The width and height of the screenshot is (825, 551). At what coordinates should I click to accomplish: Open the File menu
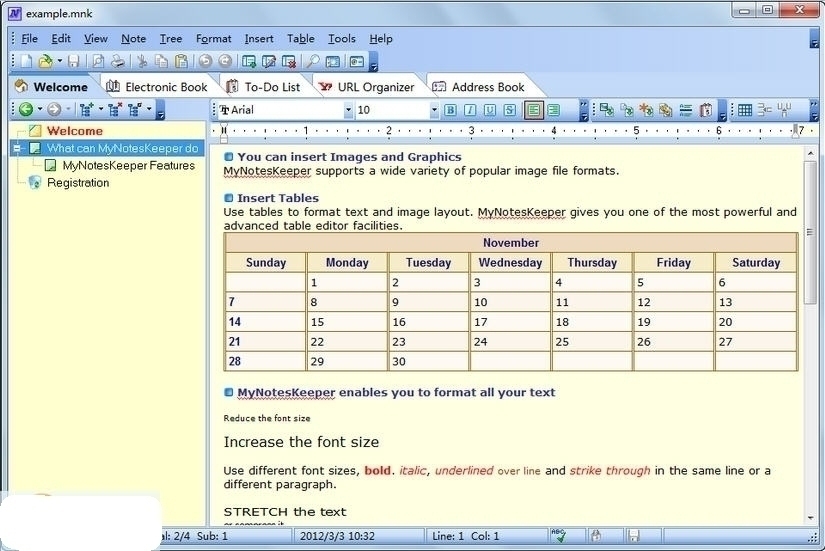(29, 38)
